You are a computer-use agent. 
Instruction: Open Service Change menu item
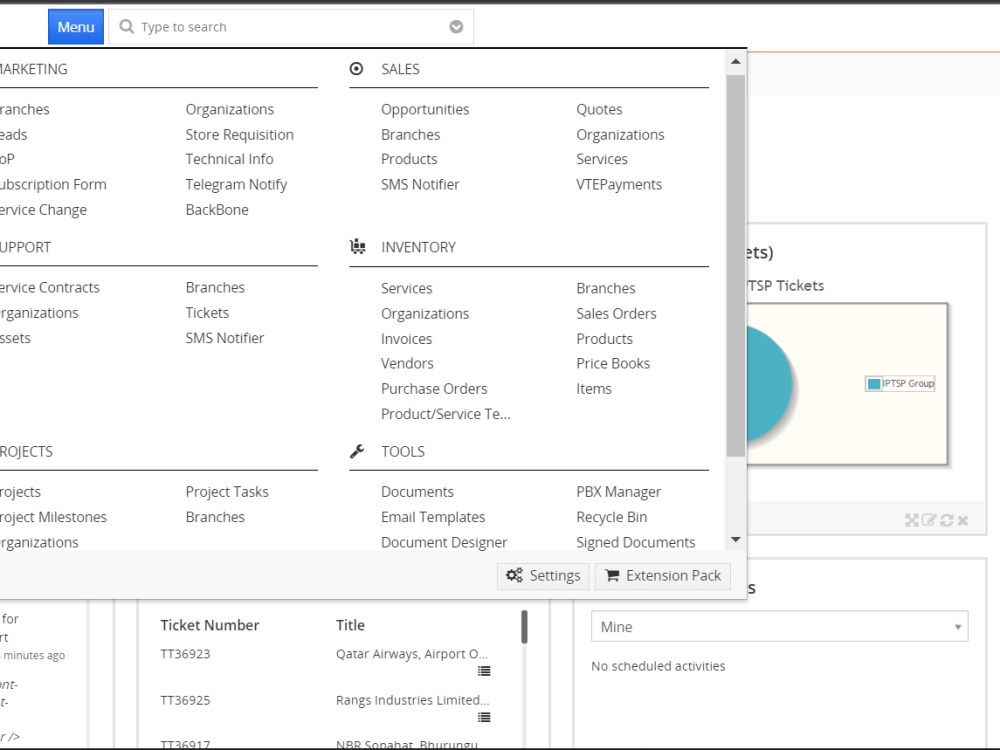43,210
